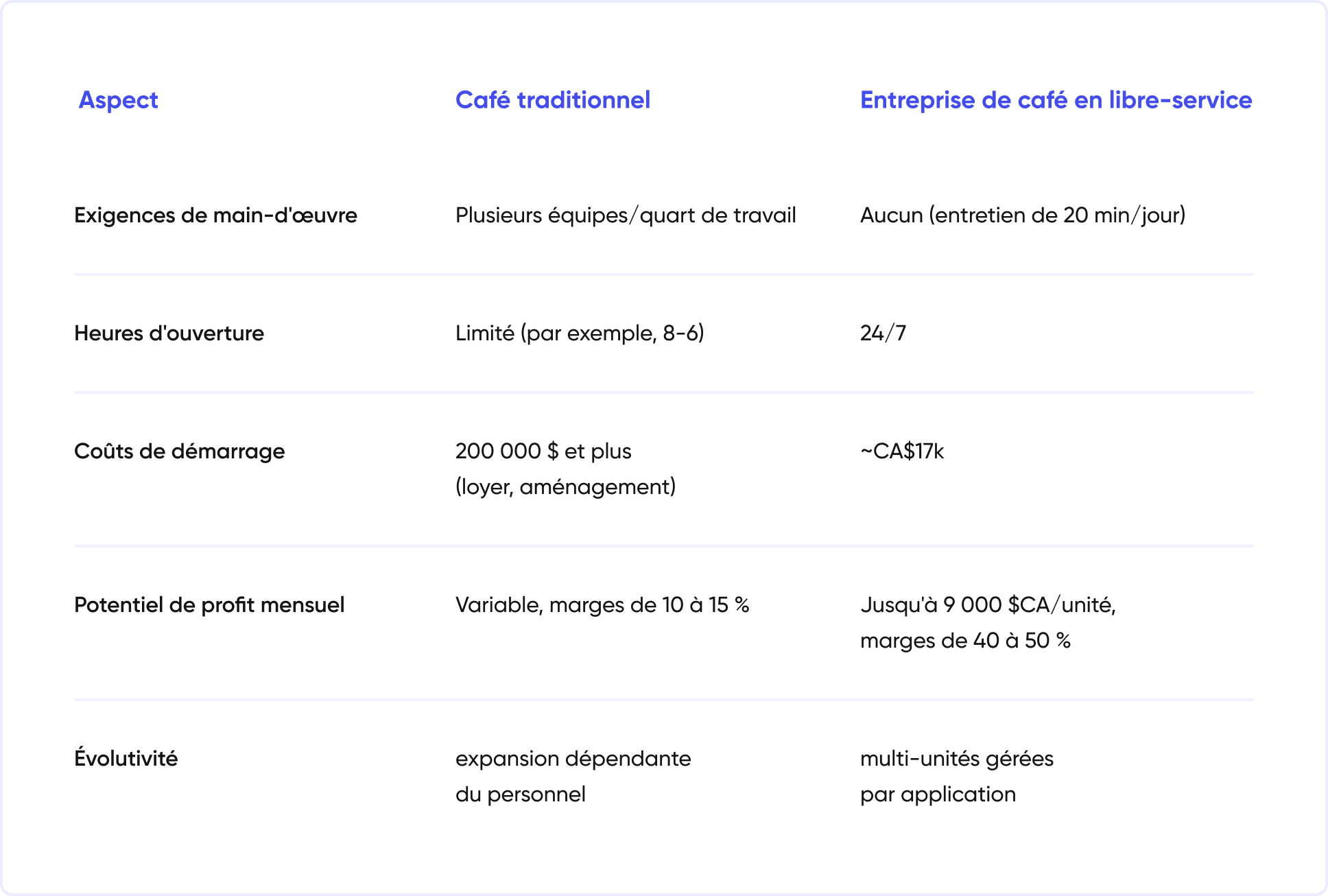Select "Plusieurs équipes/quart de travail" cell
Screen dimensions: 1328x896
coord(625,215)
